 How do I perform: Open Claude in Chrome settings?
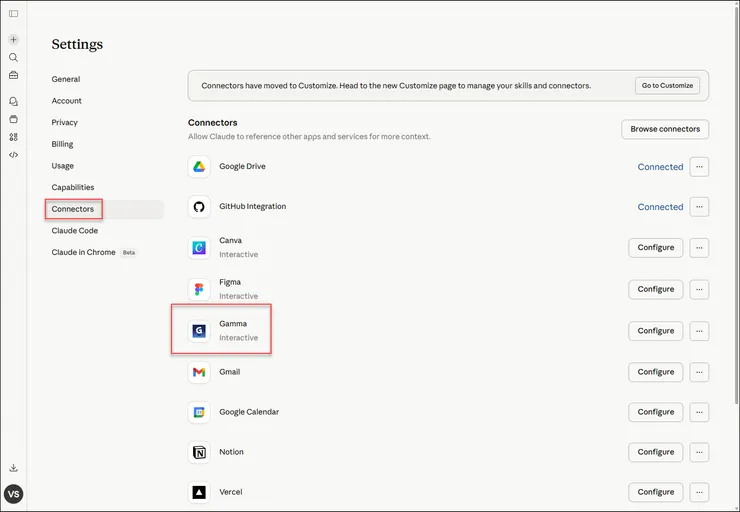84,252
